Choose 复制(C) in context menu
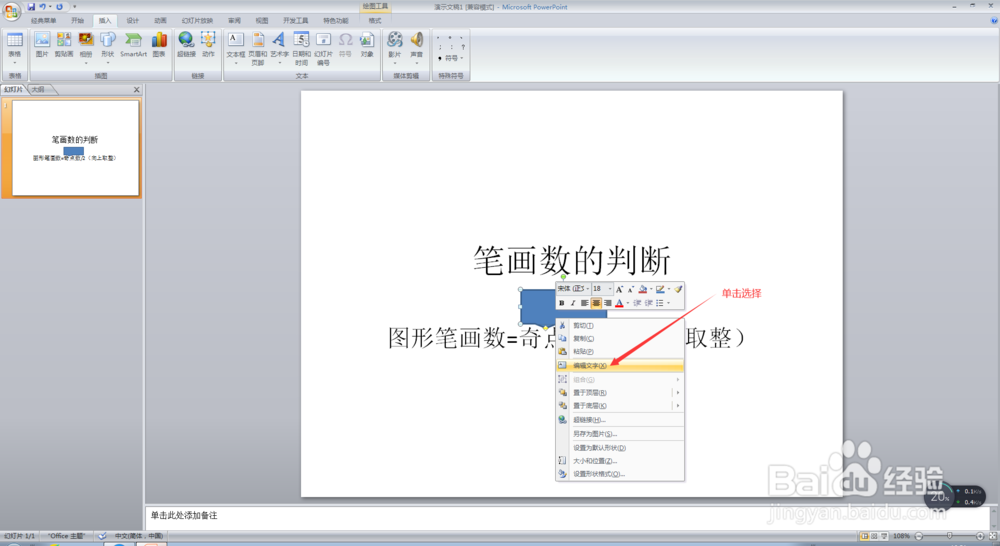 coord(620,339)
